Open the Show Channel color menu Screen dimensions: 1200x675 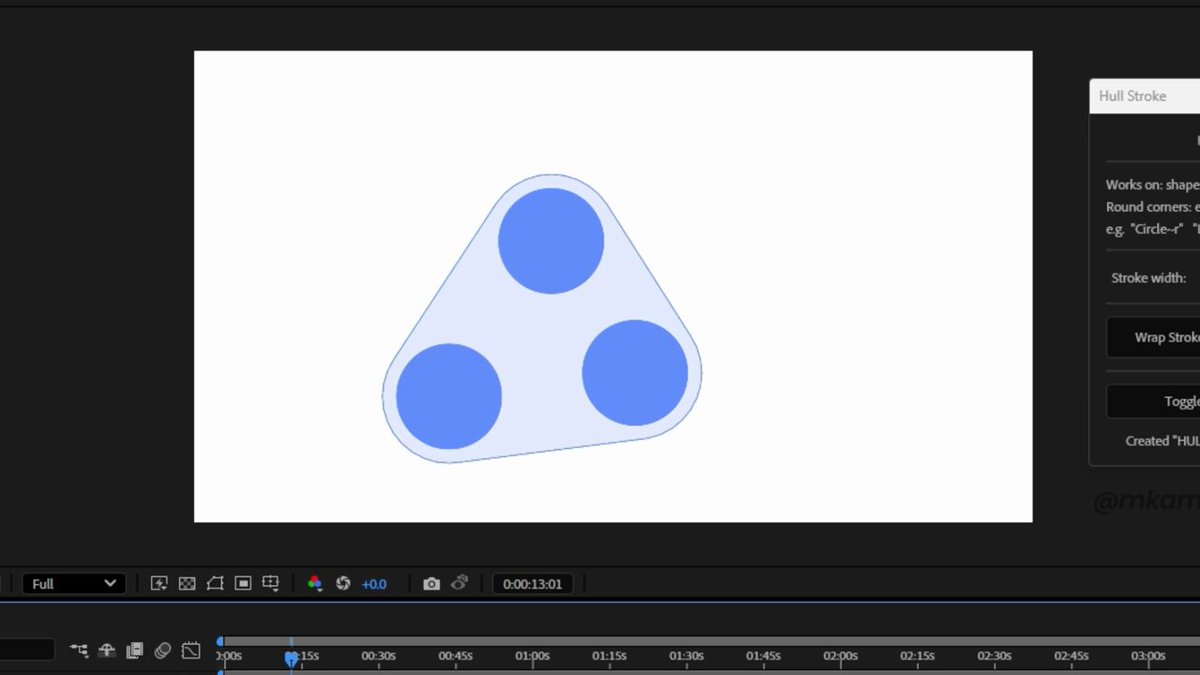(x=315, y=583)
